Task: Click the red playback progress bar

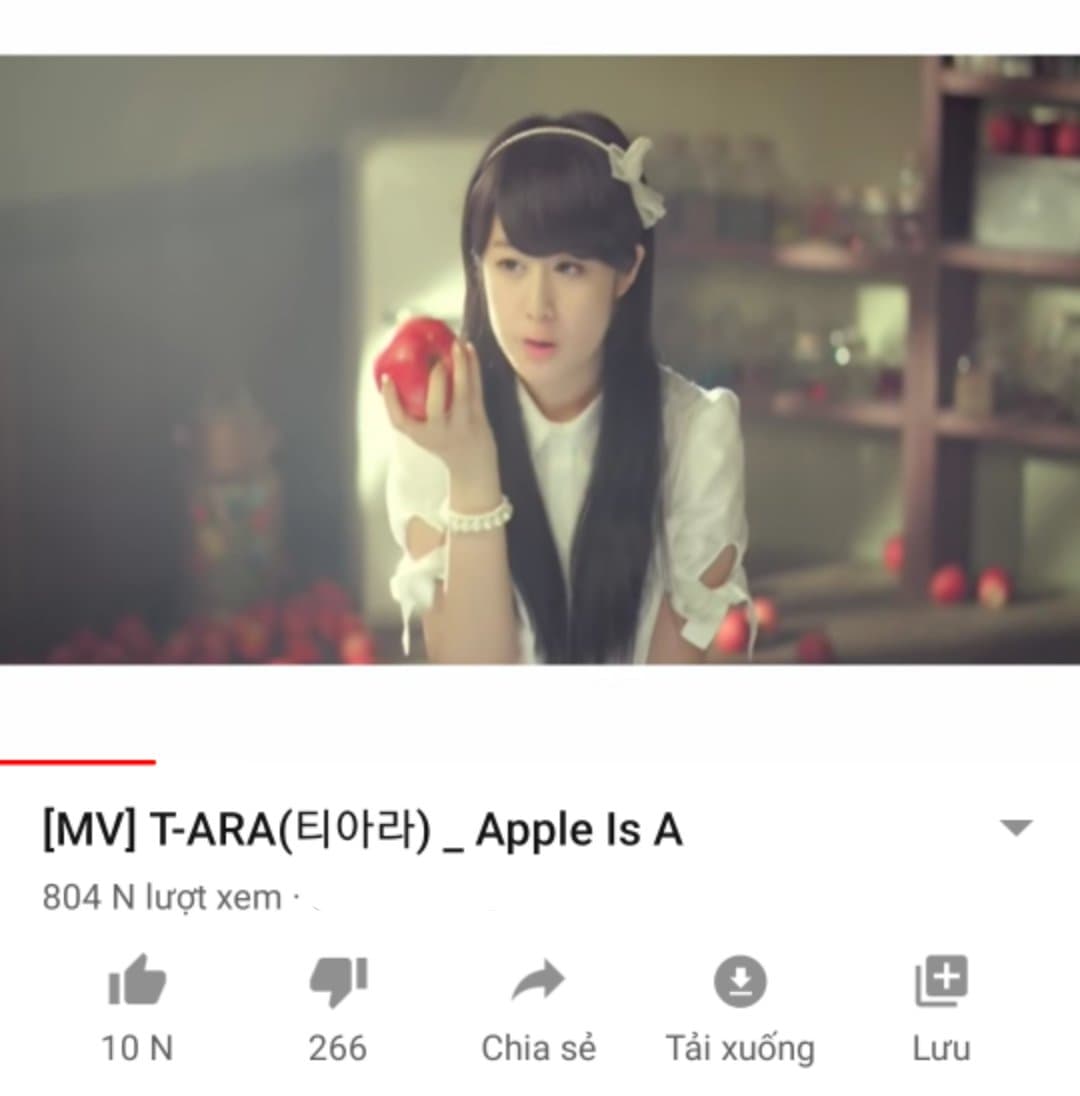Action: pyautogui.click(x=78, y=762)
